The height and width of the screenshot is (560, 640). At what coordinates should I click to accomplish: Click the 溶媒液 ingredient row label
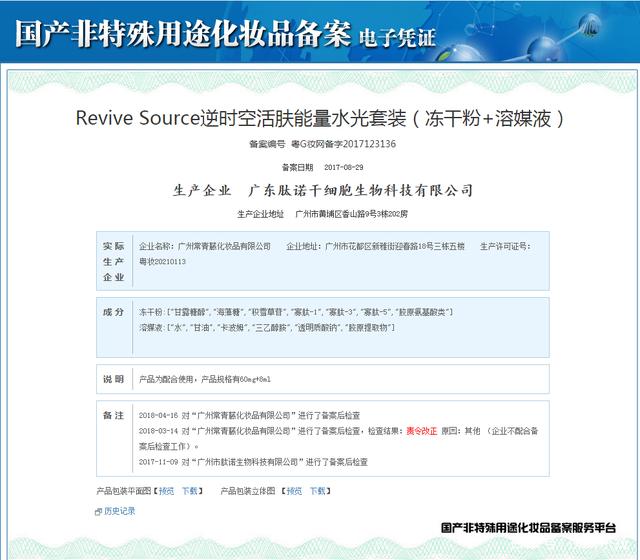(151, 328)
